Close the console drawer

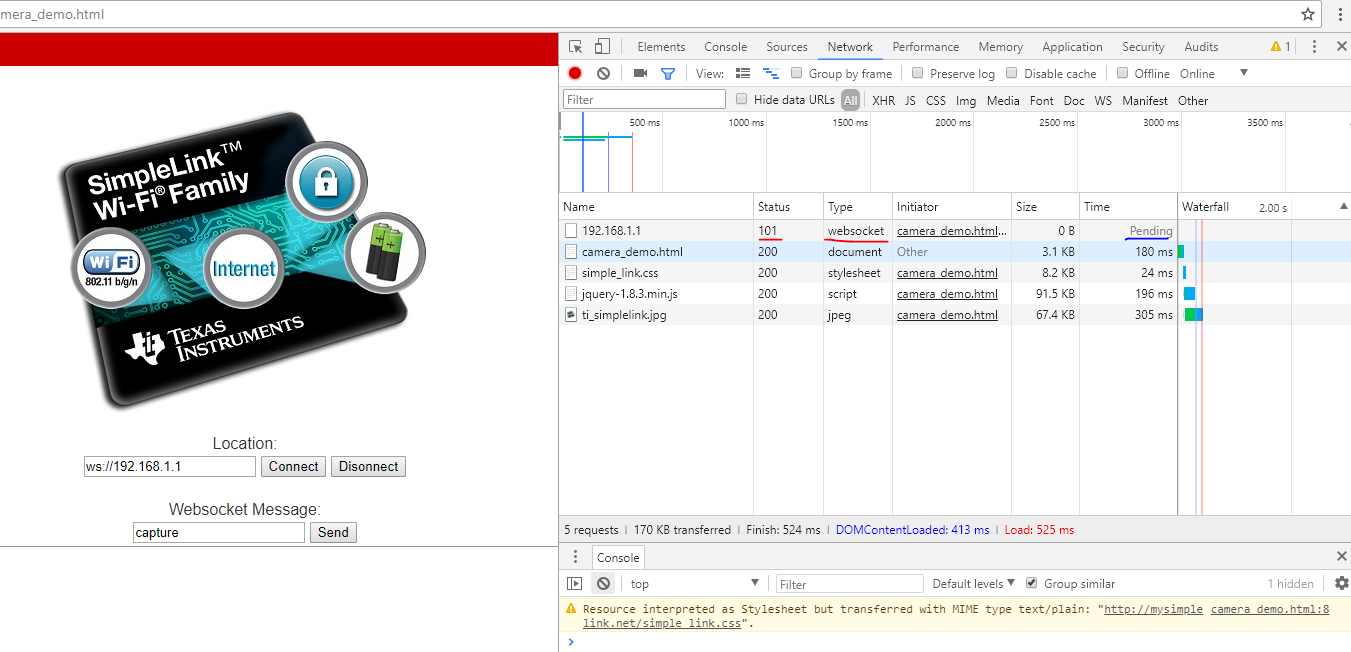click(1342, 557)
